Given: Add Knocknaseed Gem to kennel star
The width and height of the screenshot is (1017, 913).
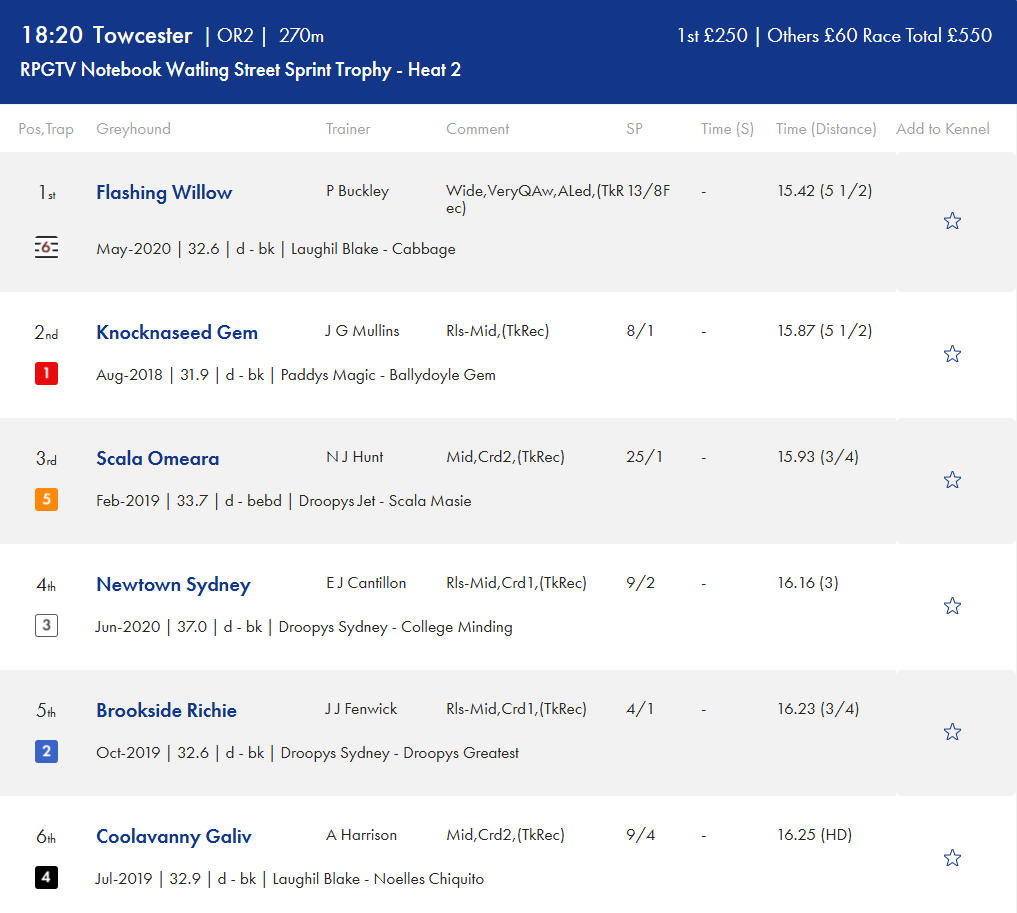Looking at the screenshot, I should pyautogui.click(x=952, y=354).
